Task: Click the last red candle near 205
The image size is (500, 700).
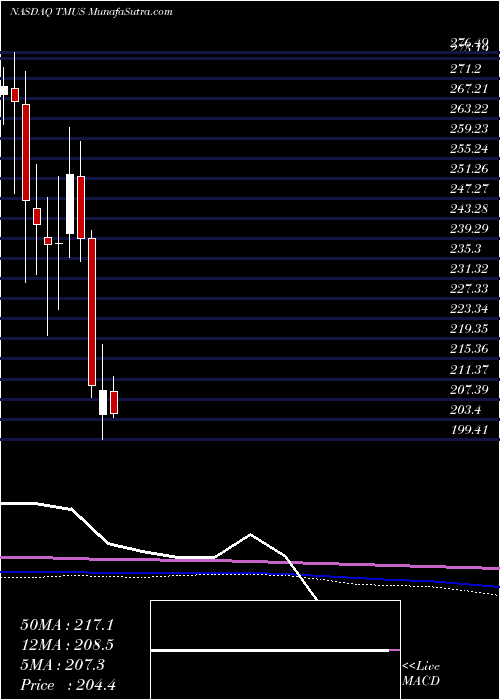Action: tap(114, 402)
